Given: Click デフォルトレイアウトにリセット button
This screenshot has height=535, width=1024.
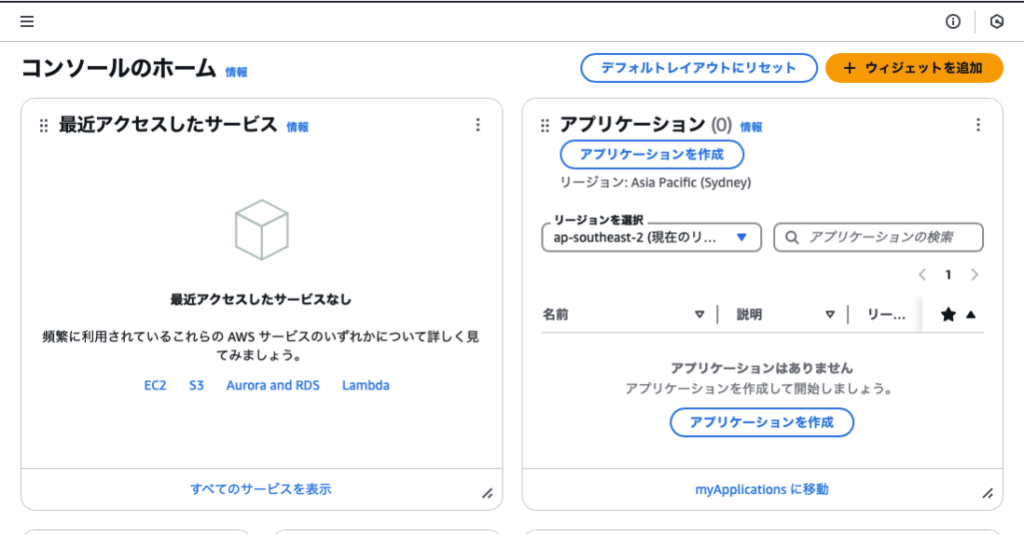Looking at the screenshot, I should tap(698, 68).
